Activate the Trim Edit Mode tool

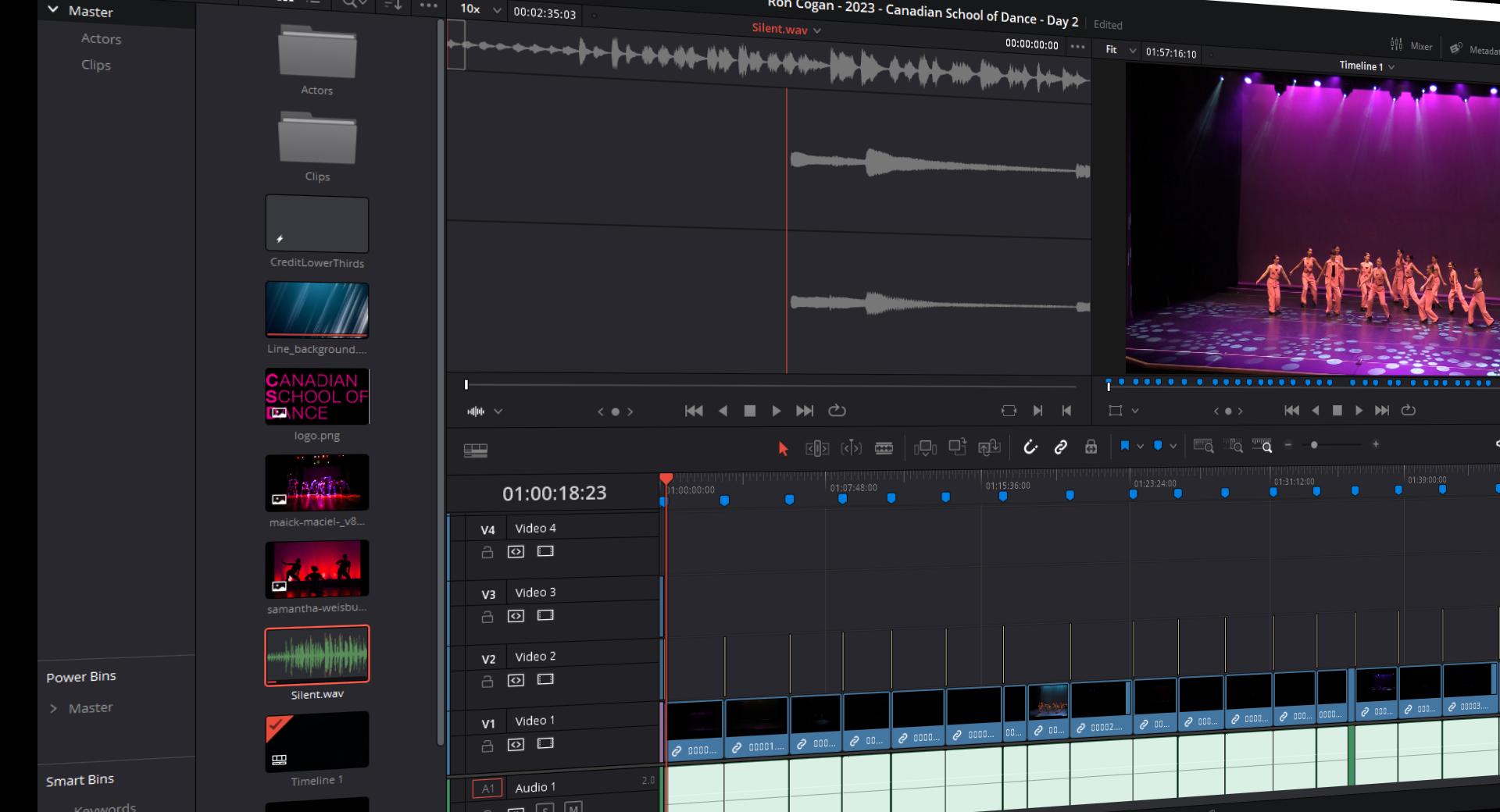817,448
